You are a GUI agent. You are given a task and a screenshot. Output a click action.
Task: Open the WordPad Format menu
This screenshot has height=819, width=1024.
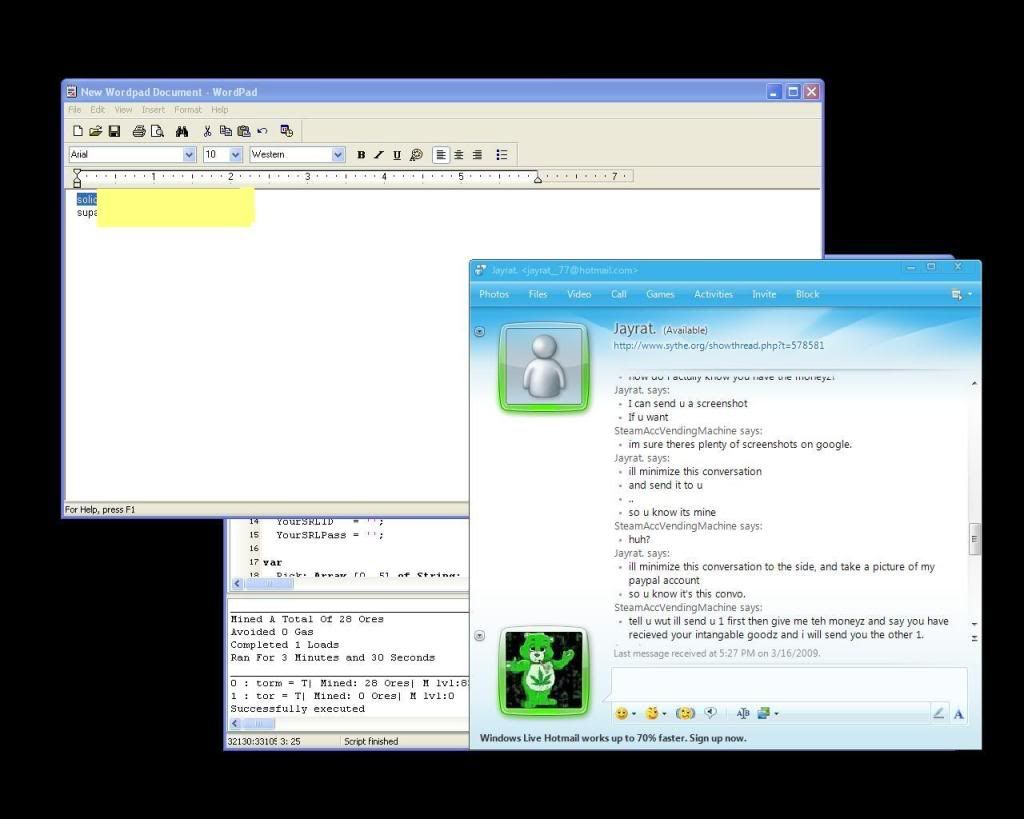[188, 110]
